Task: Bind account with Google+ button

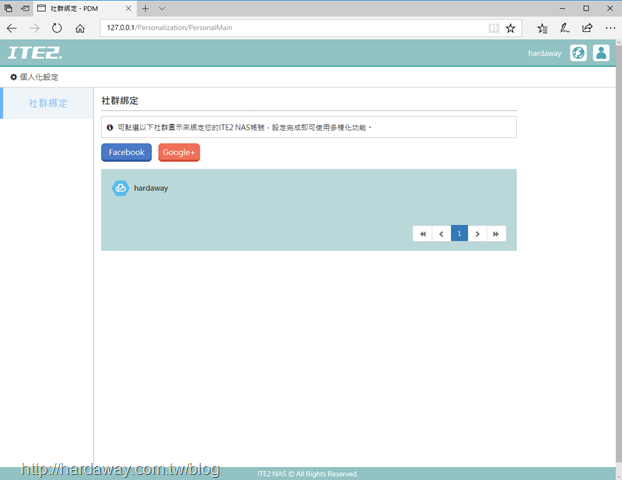Action: [x=179, y=152]
